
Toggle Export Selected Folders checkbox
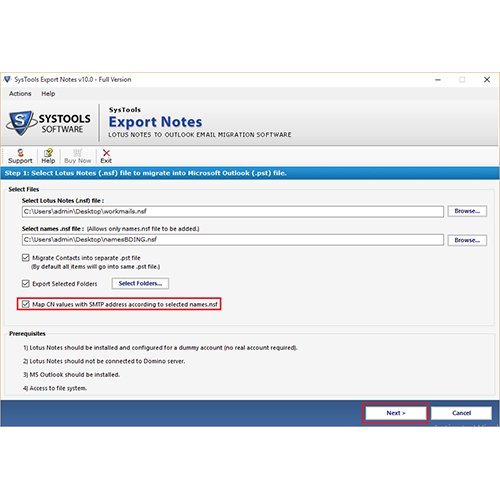pyautogui.click(x=26, y=284)
